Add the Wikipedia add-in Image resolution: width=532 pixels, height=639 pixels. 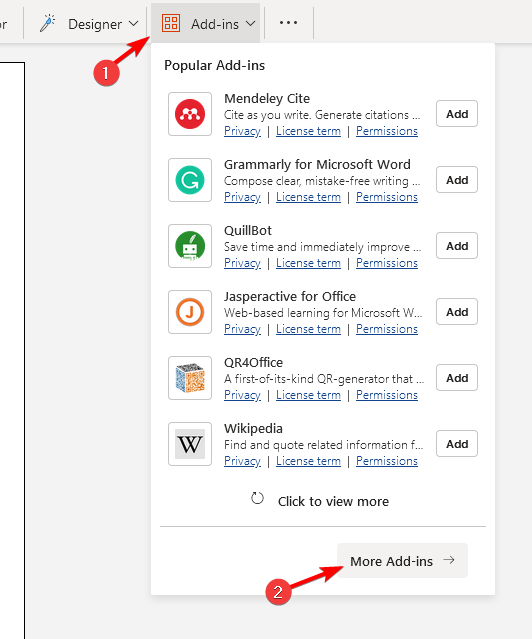tap(457, 444)
